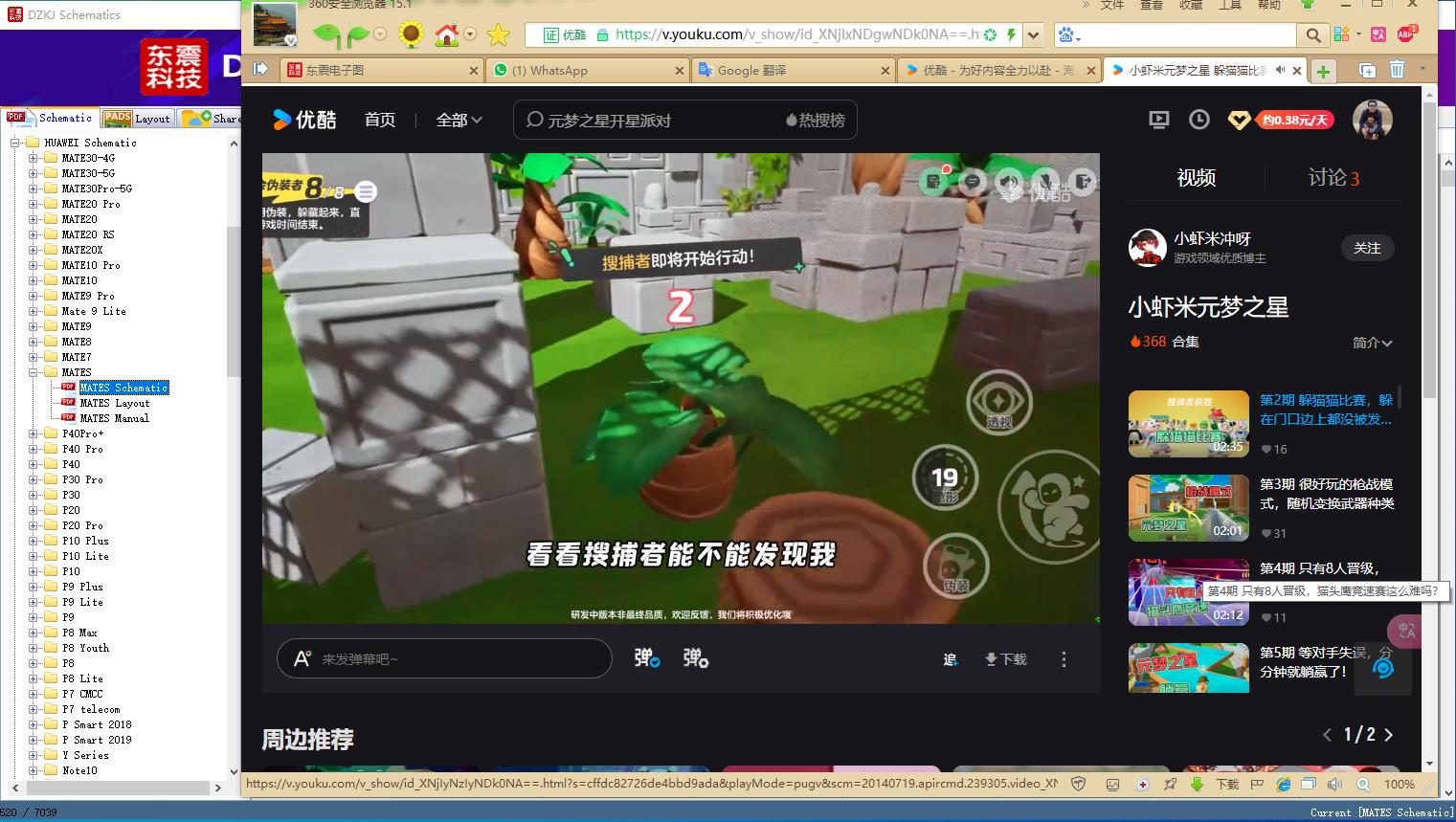This screenshot has width=1456, height=822.
Task: Click the Youku logo in the header
Action: tap(304, 120)
